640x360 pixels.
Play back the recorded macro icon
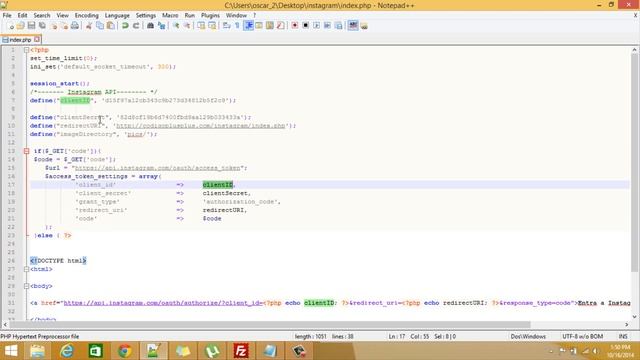tap(316, 26)
